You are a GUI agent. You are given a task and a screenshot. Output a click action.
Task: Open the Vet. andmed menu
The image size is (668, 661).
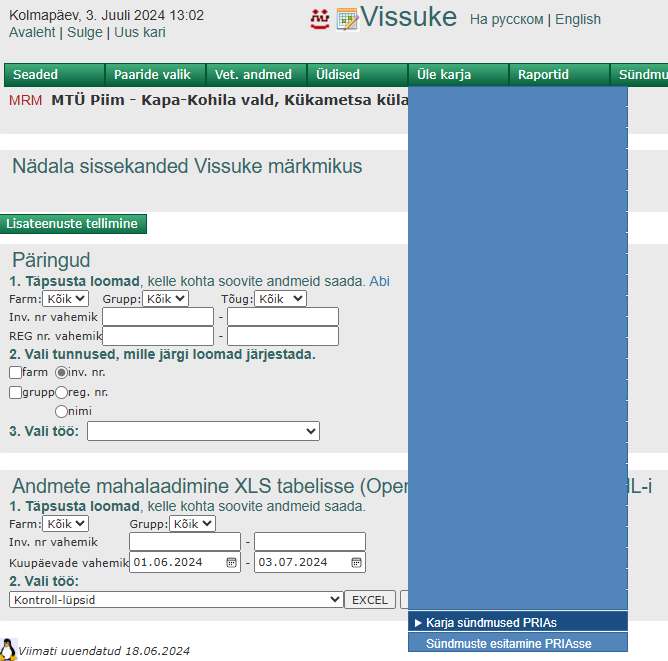(256, 75)
